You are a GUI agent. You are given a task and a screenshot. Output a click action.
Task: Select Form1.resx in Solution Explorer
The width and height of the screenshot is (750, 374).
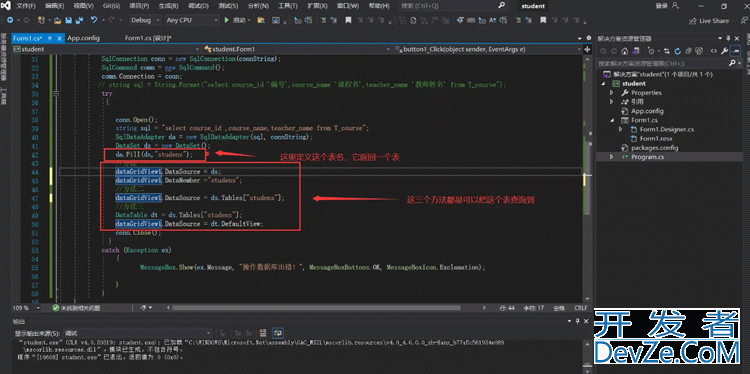[x=656, y=139]
